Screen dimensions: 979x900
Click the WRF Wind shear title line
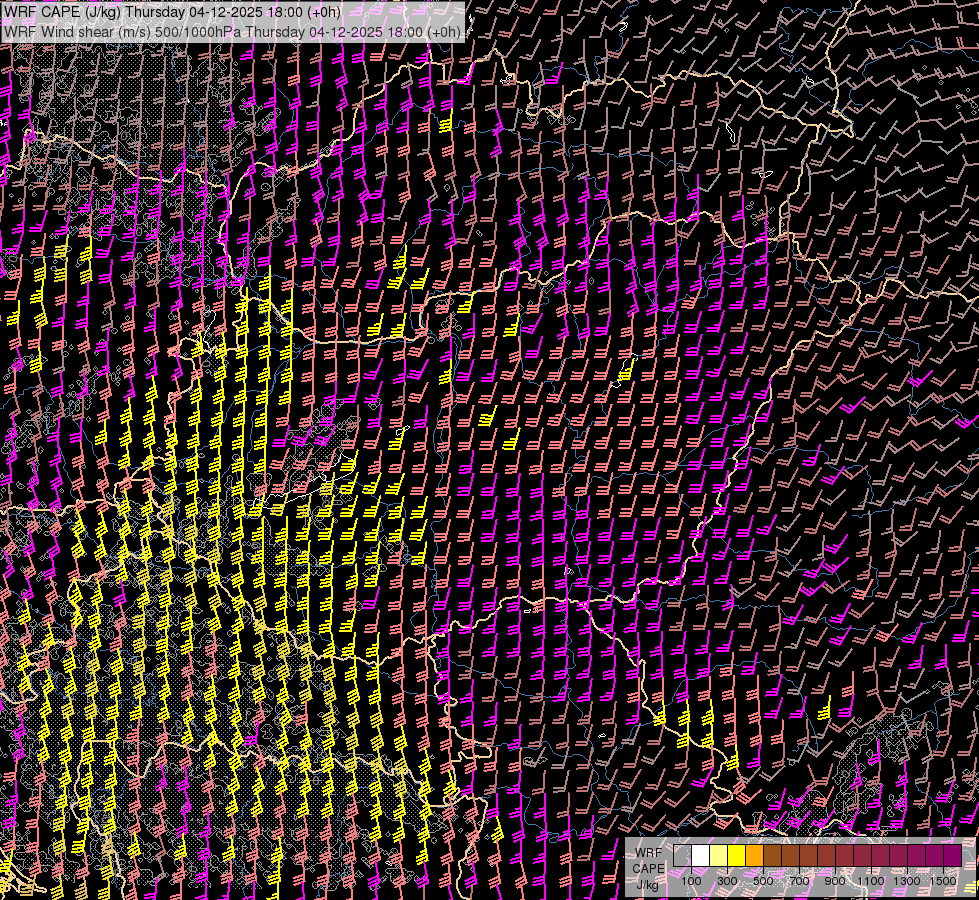232,31
